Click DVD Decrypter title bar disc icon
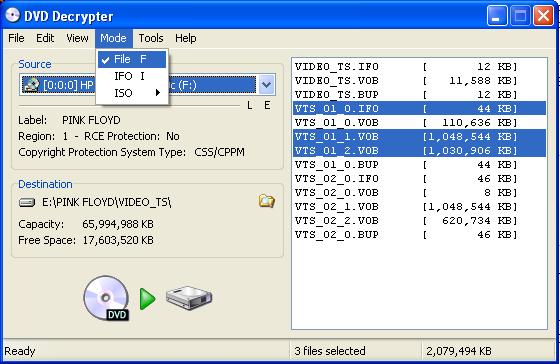The image size is (560, 364). pyautogui.click(x=12, y=15)
